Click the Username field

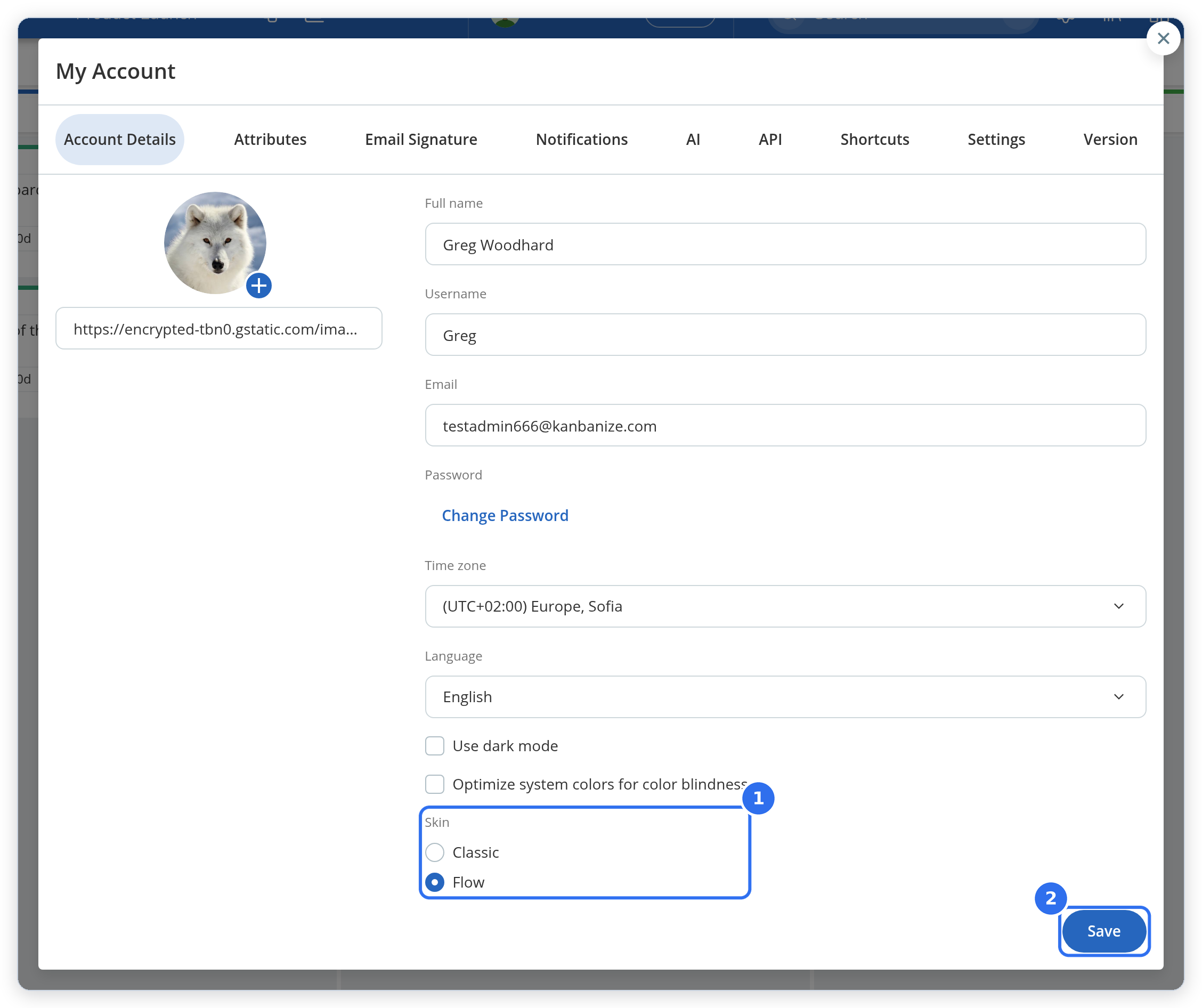coord(785,335)
